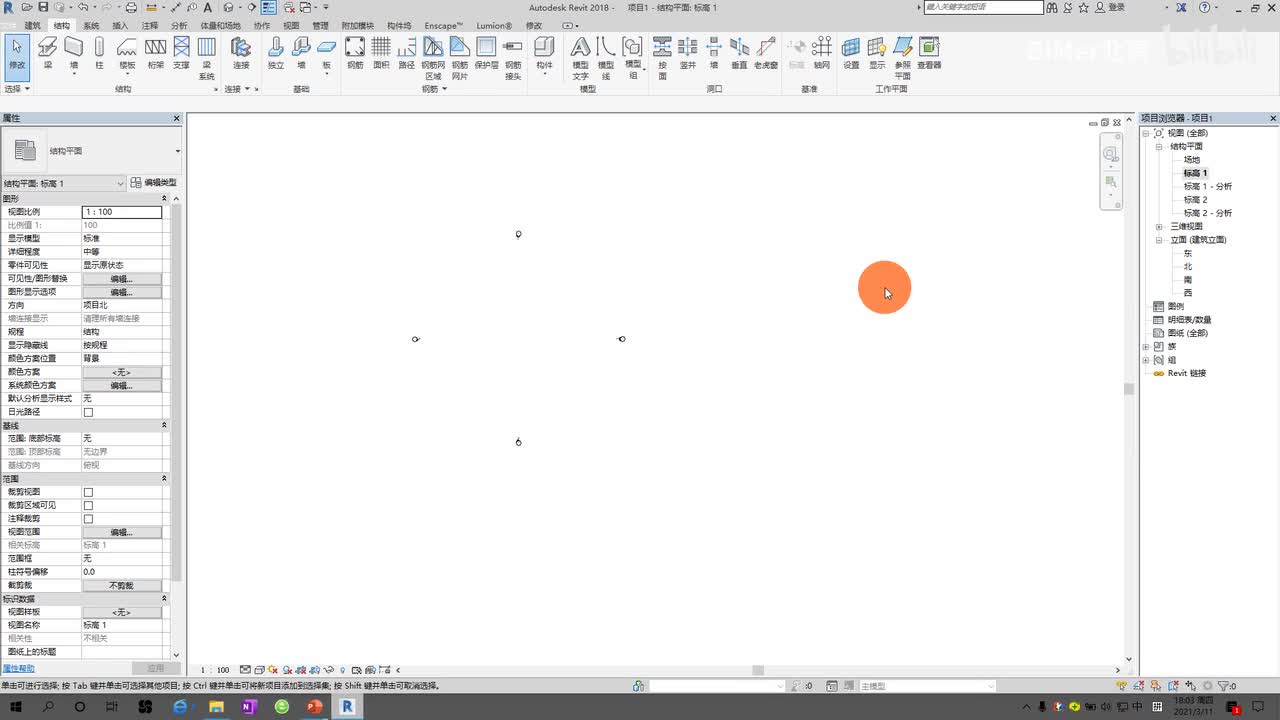
Task: Select the 竖井 (Shaft) opening tool
Action: click(688, 53)
